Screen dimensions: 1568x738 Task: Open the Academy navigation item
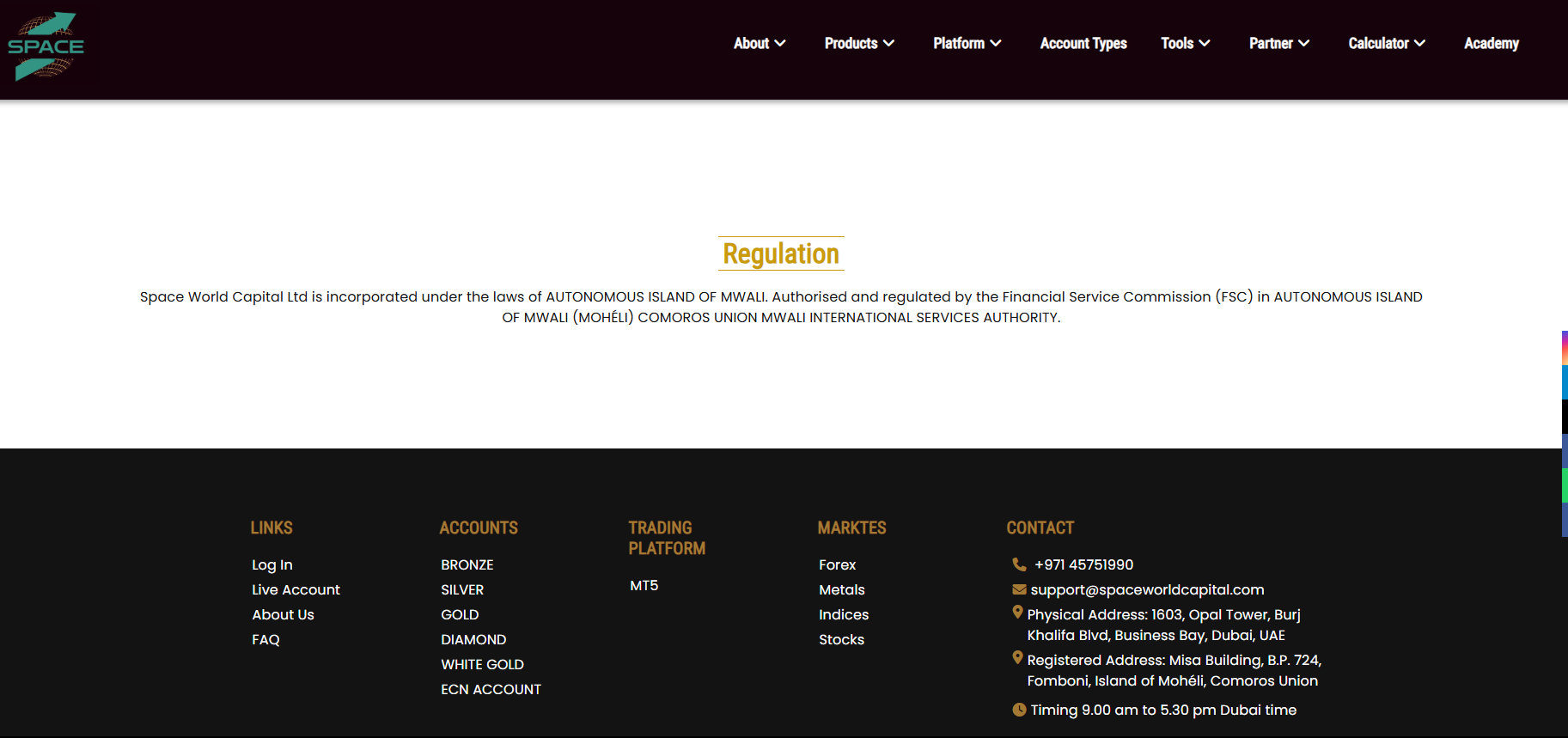[1492, 43]
